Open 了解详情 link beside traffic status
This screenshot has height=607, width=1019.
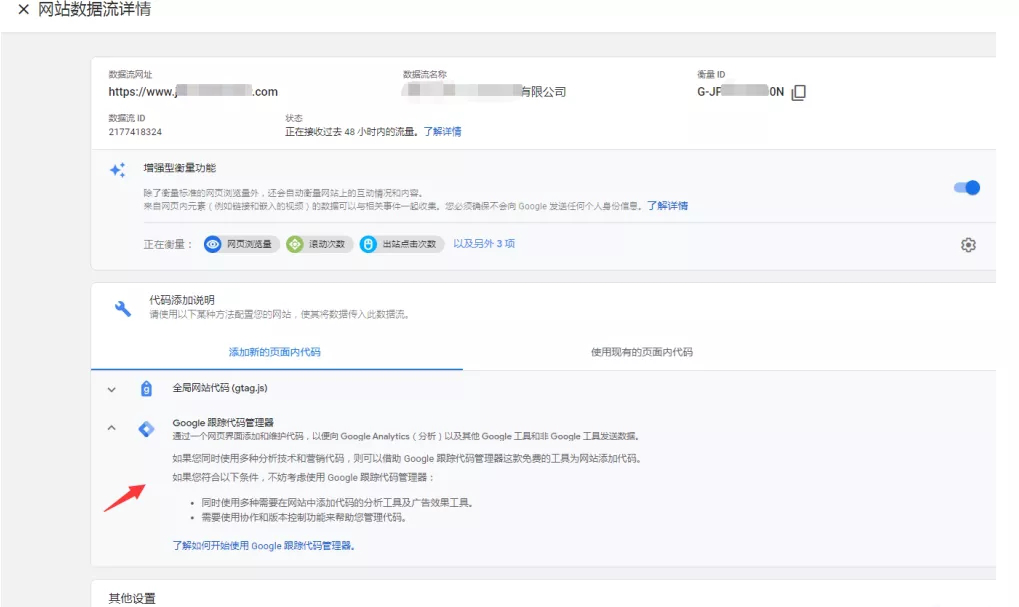click(442, 132)
